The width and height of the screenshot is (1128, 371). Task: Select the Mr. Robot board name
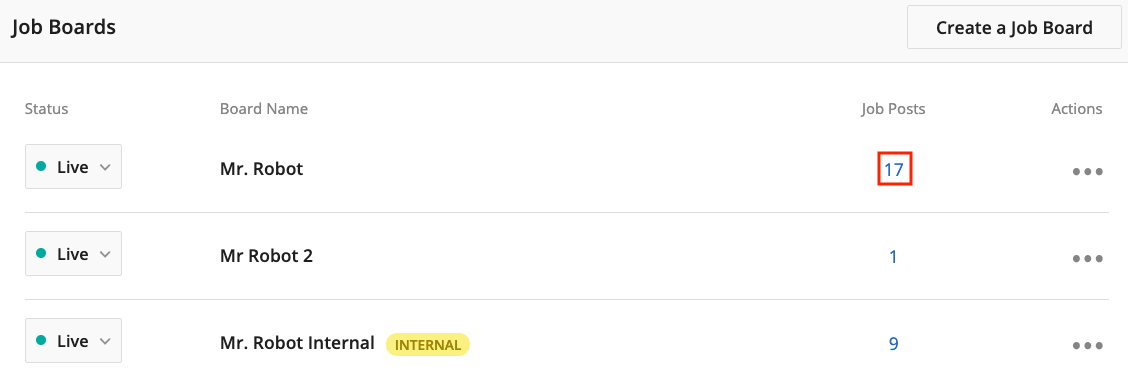point(262,168)
